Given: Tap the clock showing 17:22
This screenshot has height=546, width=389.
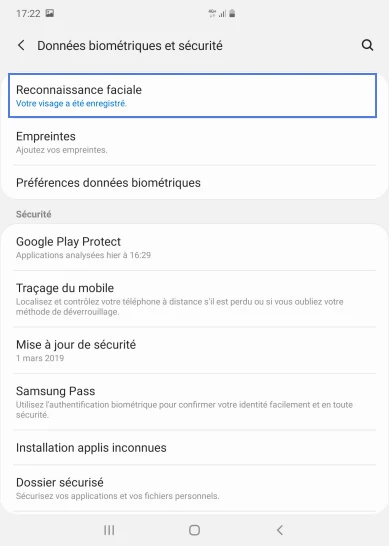Looking at the screenshot, I should click(28, 14).
